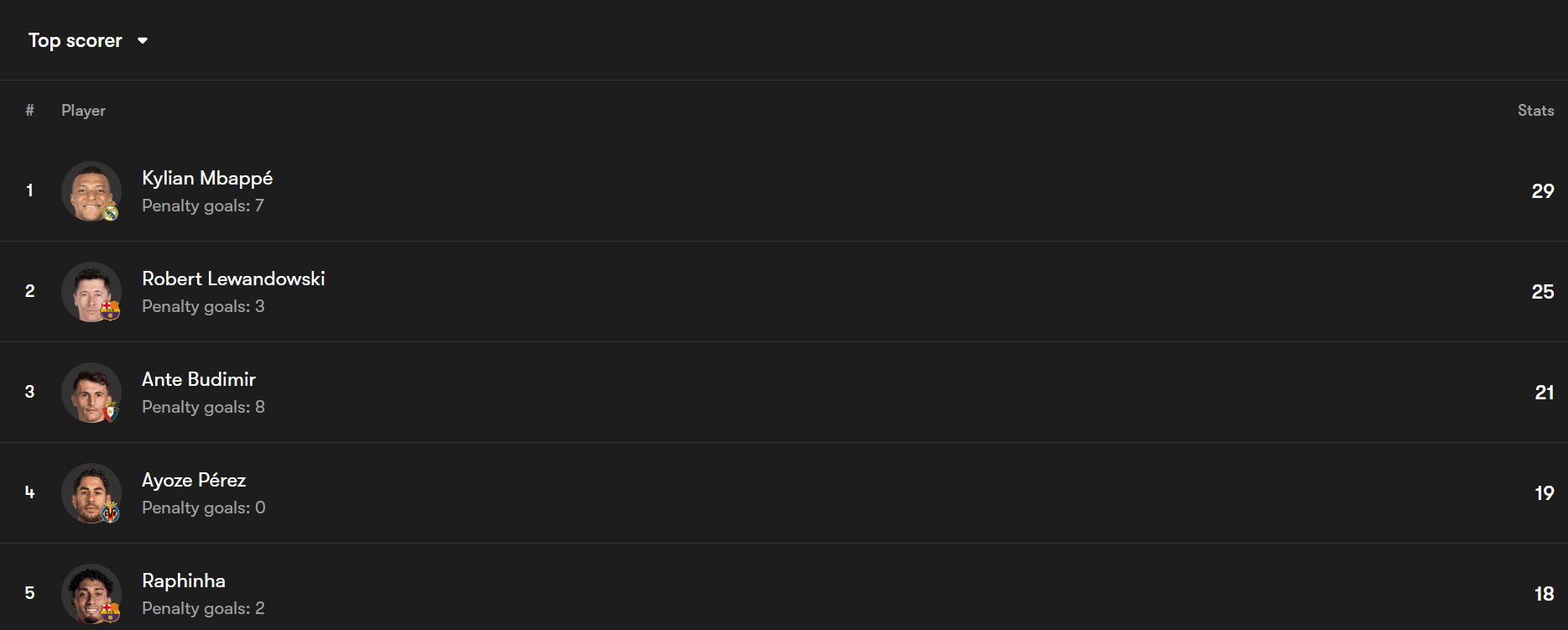The image size is (1568, 630).
Task: Click Mbappé's goal total of 29
Action: click(1542, 191)
